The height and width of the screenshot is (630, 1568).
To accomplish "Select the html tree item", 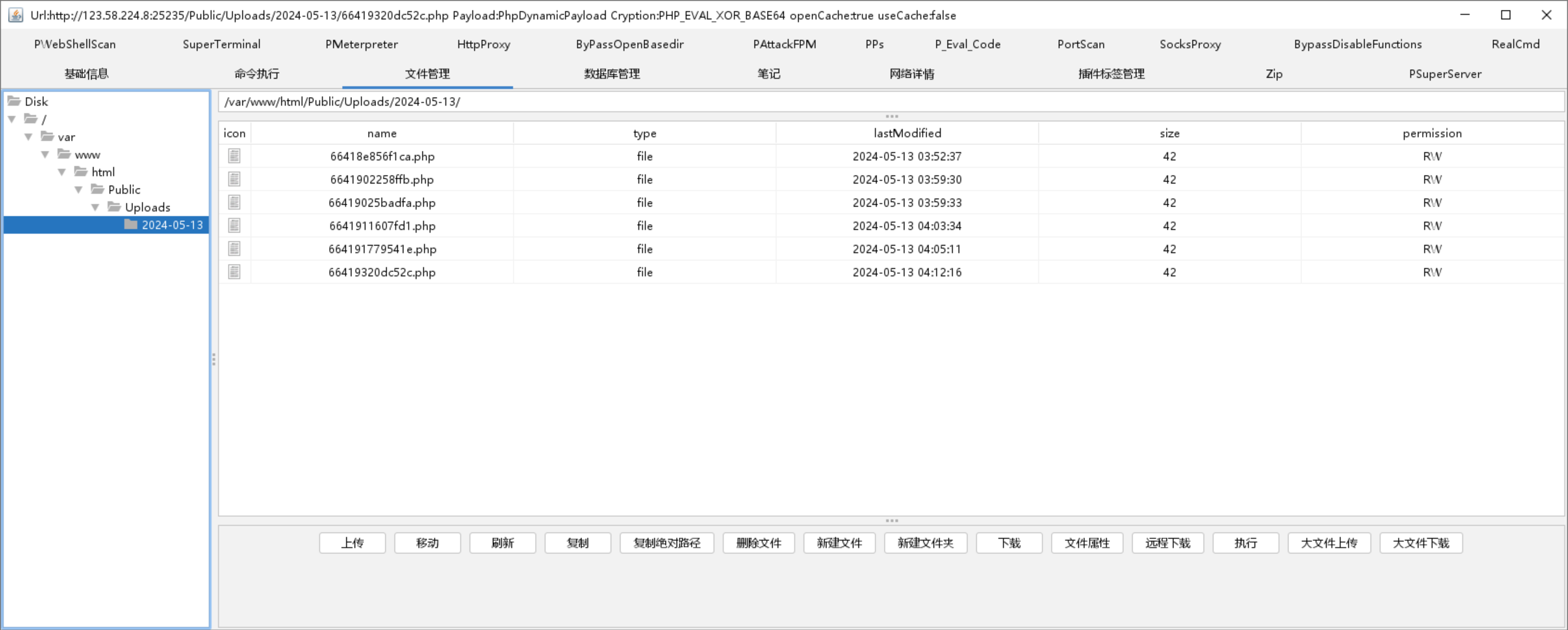I will (x=103, y=172).
